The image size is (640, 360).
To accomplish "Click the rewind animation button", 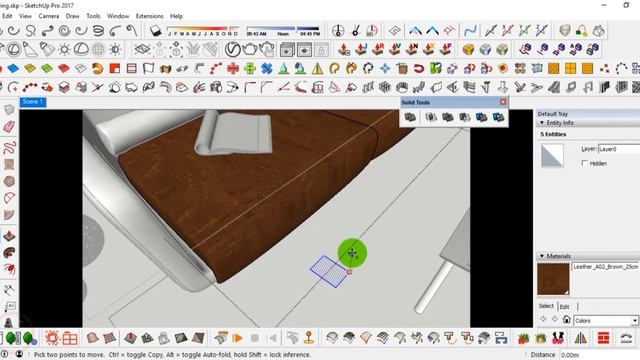I will pos(271,338).
